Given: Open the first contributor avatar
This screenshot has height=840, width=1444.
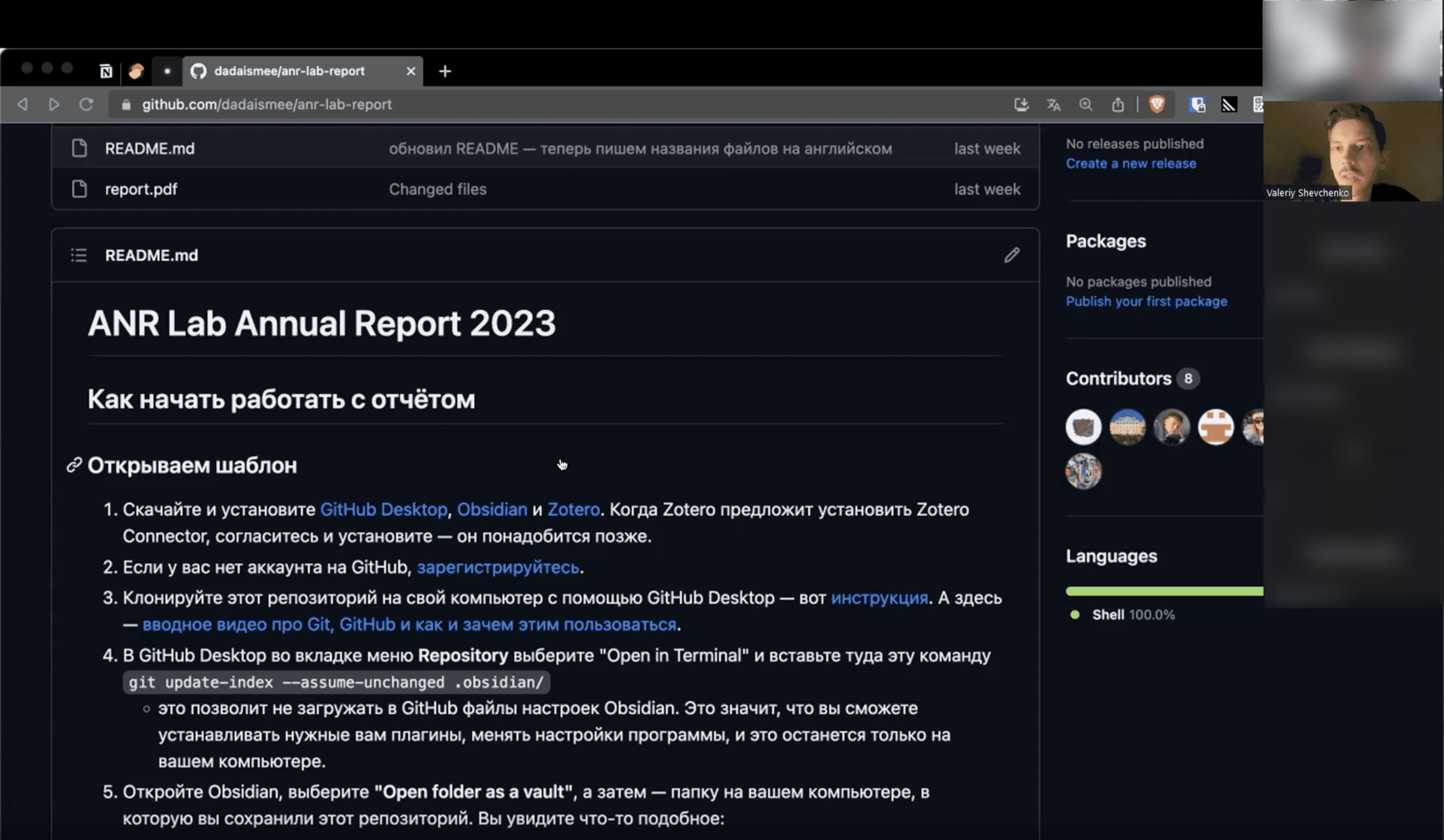Looking at the screenshot, I should [1083, 427].
